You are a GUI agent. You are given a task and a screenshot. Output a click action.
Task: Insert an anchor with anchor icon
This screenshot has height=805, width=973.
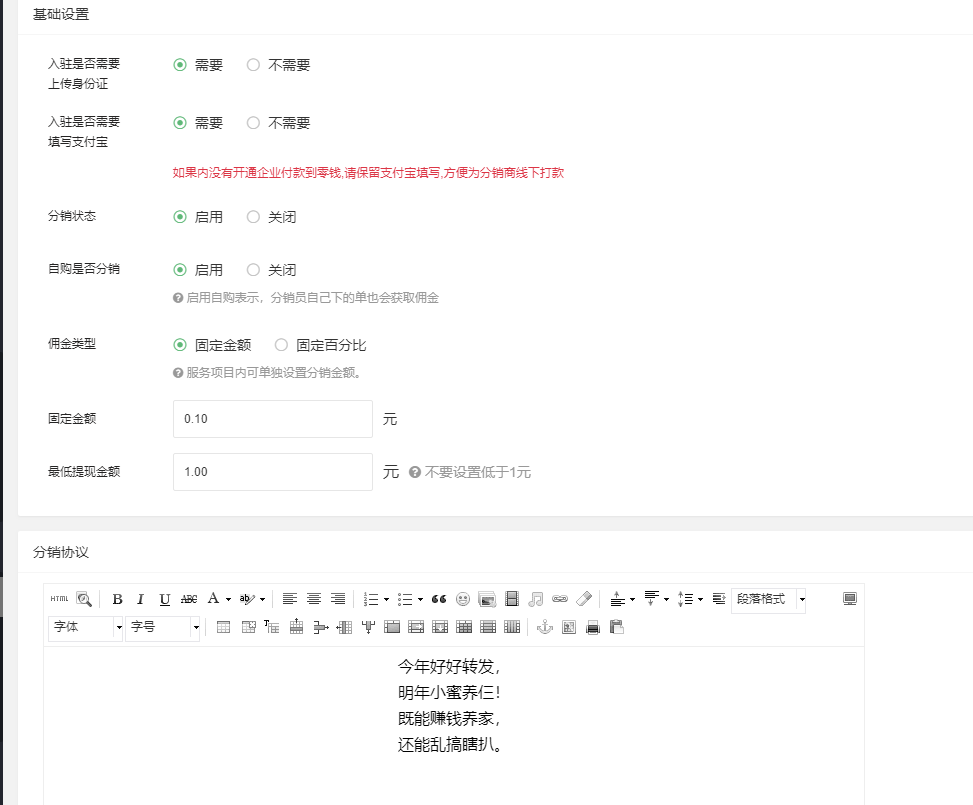pyautogui.click(x=545, y=627)
